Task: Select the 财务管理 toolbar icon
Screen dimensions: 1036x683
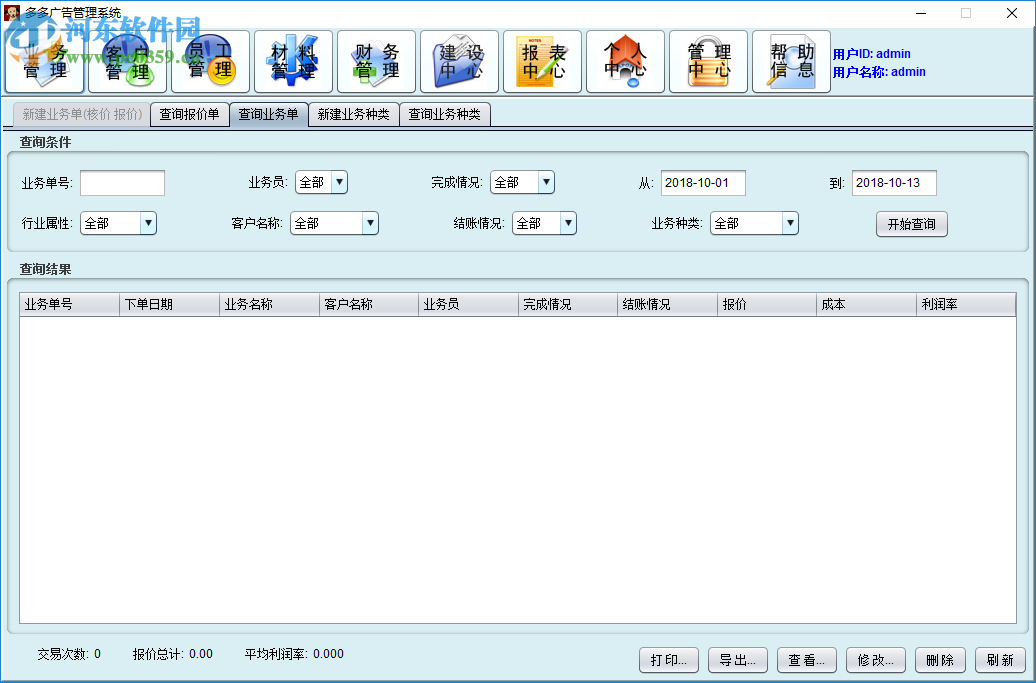Action: click(376, 61)
